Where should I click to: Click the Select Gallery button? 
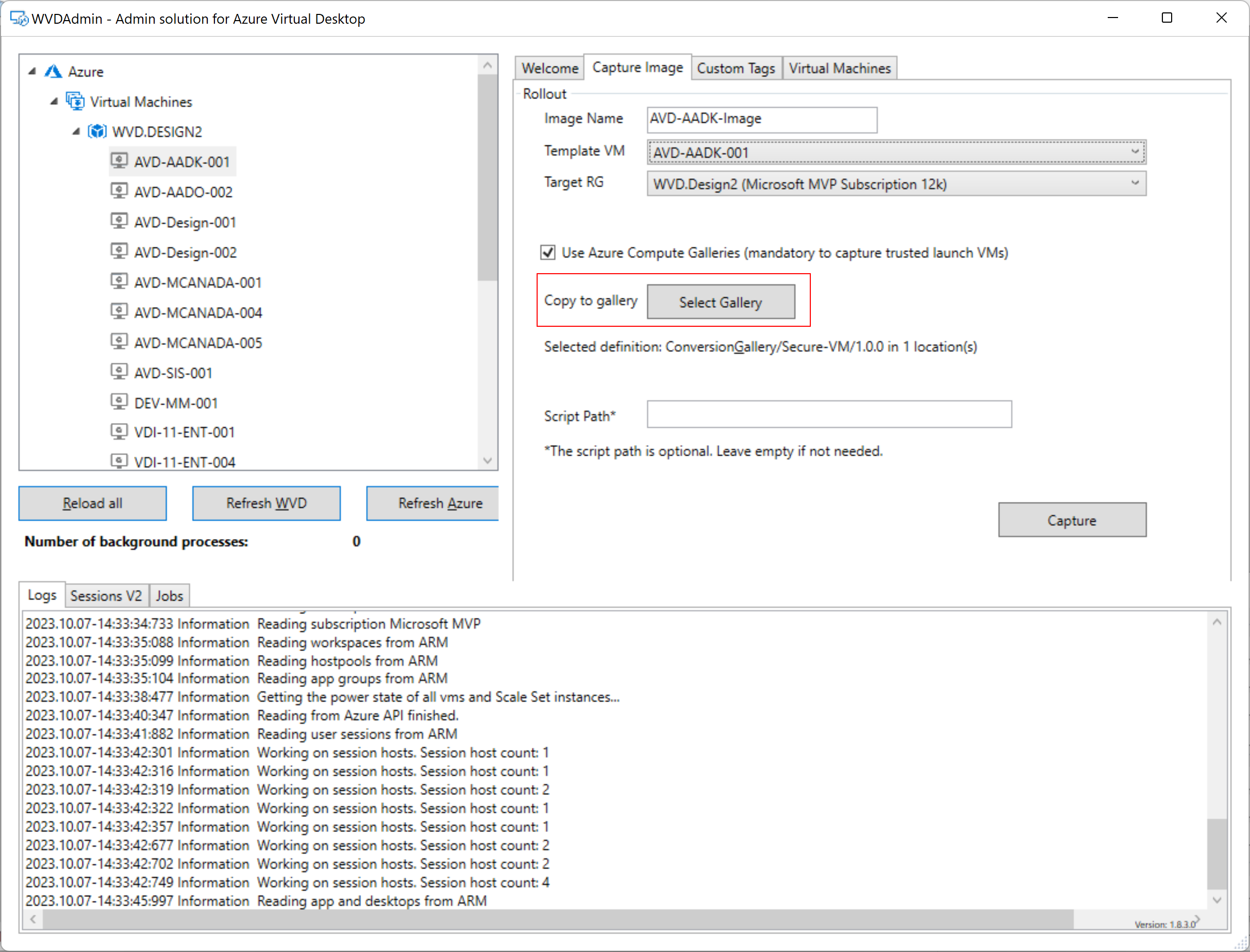pyautogui.click(x=721, y=302)
